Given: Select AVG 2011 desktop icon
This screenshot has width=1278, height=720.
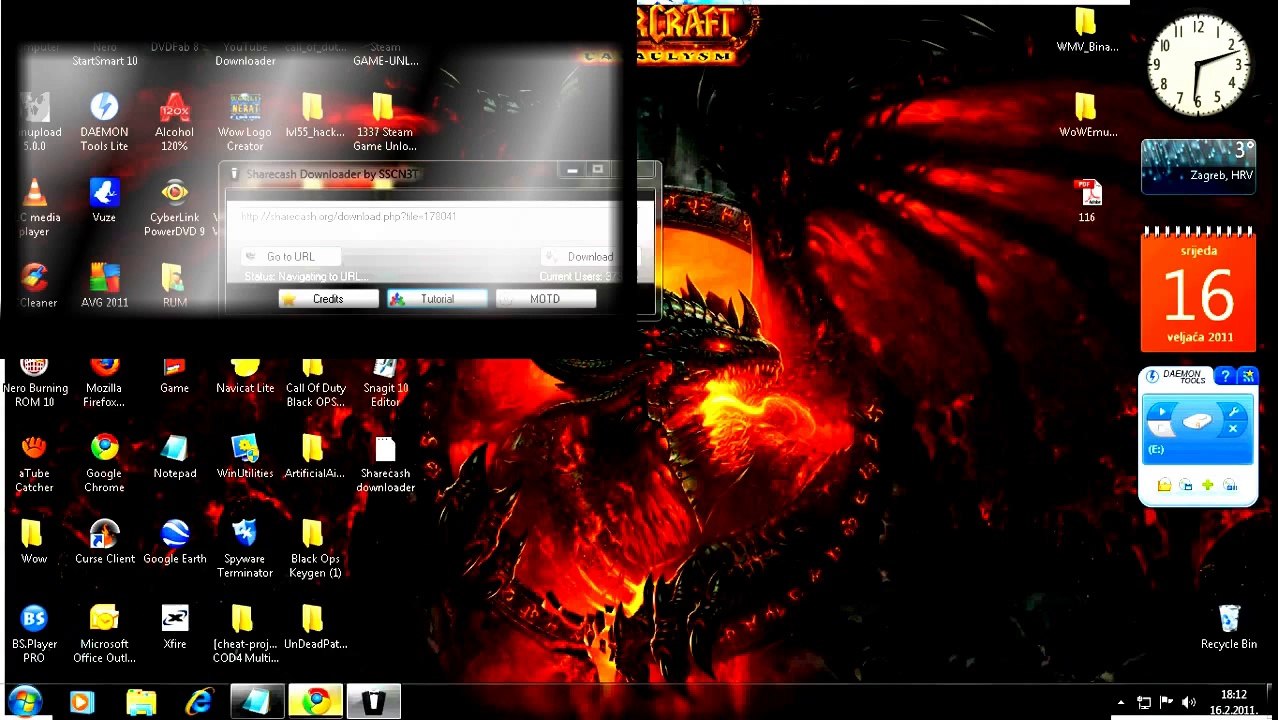Looking at the screenshot, I should pyautogui.click(x=104, y=285).
